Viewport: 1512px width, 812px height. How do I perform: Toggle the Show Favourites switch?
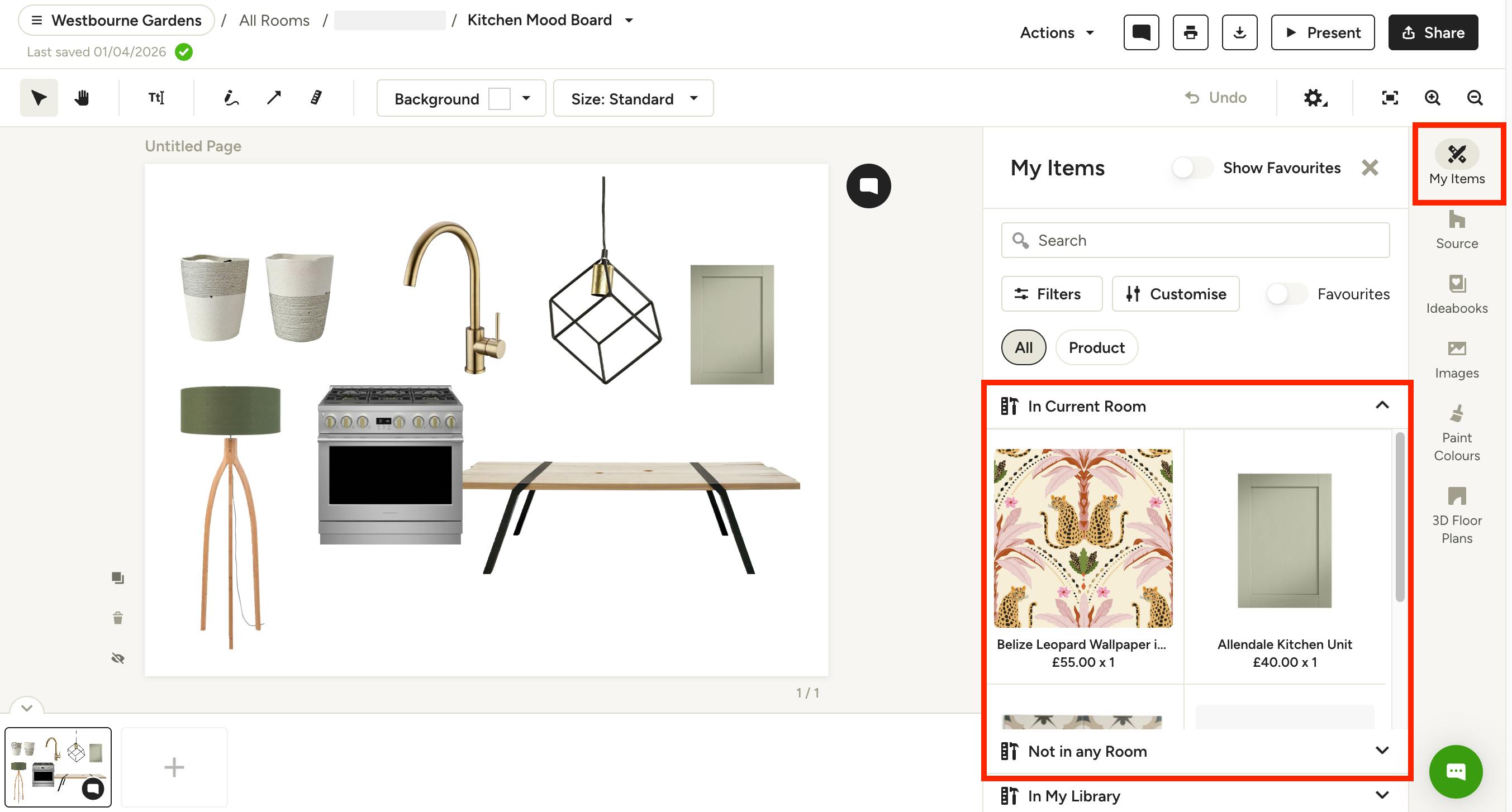(x=1192, y=168)
